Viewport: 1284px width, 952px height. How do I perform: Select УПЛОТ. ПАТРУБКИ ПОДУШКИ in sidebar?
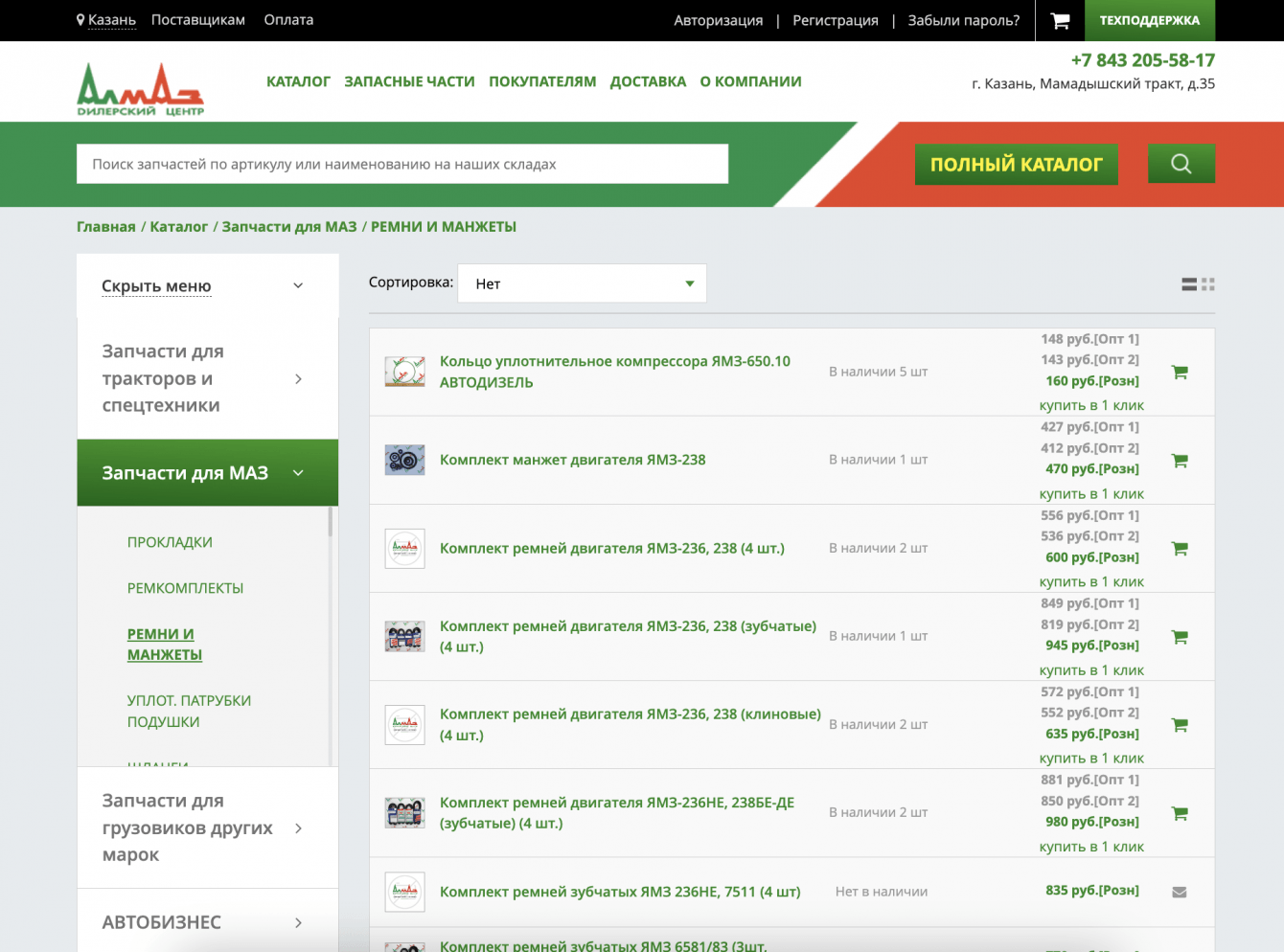click(x=189, y=712)
